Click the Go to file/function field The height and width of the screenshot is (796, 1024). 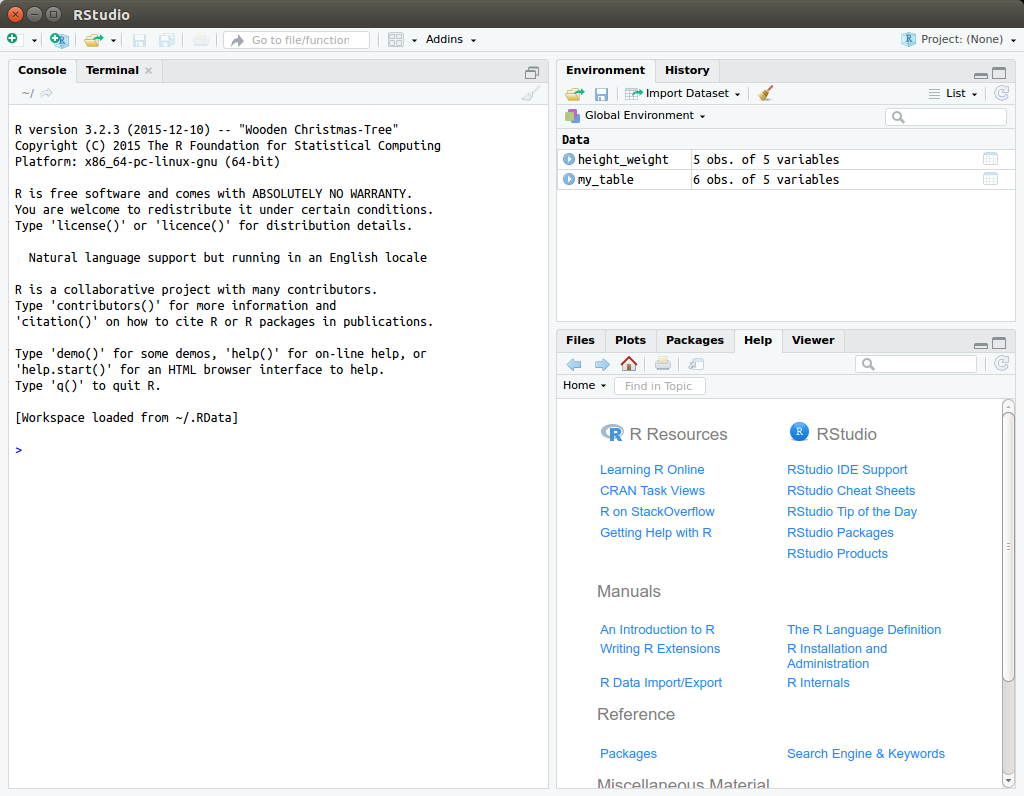click(299, 40)
